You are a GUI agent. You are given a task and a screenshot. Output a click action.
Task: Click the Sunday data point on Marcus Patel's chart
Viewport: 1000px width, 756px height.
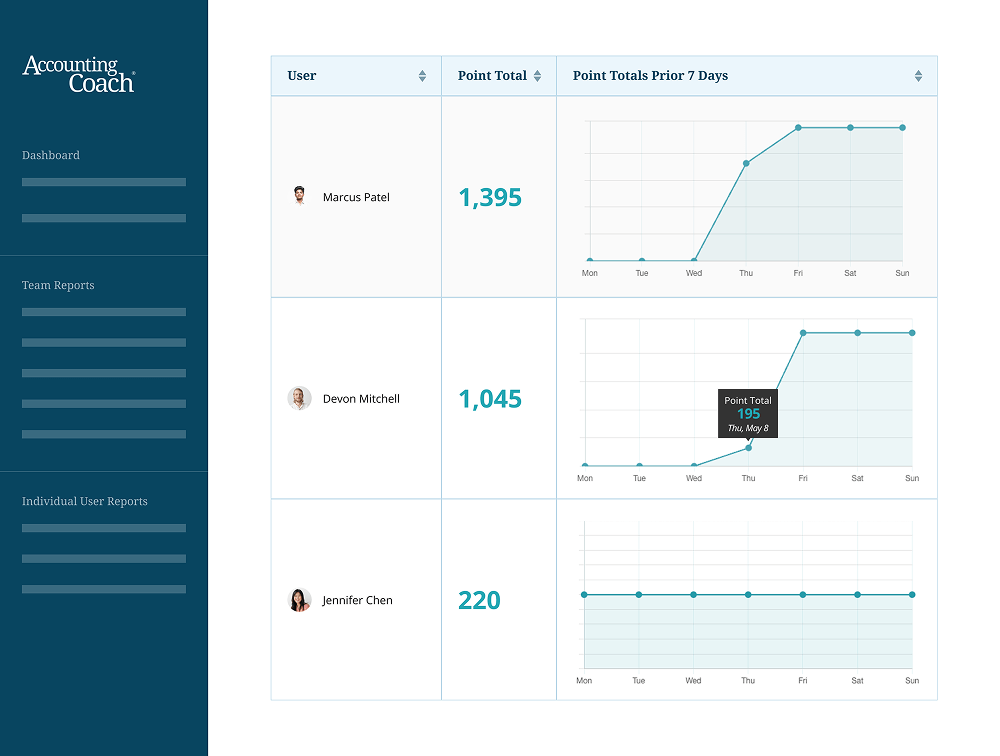[x=901, y=128]
